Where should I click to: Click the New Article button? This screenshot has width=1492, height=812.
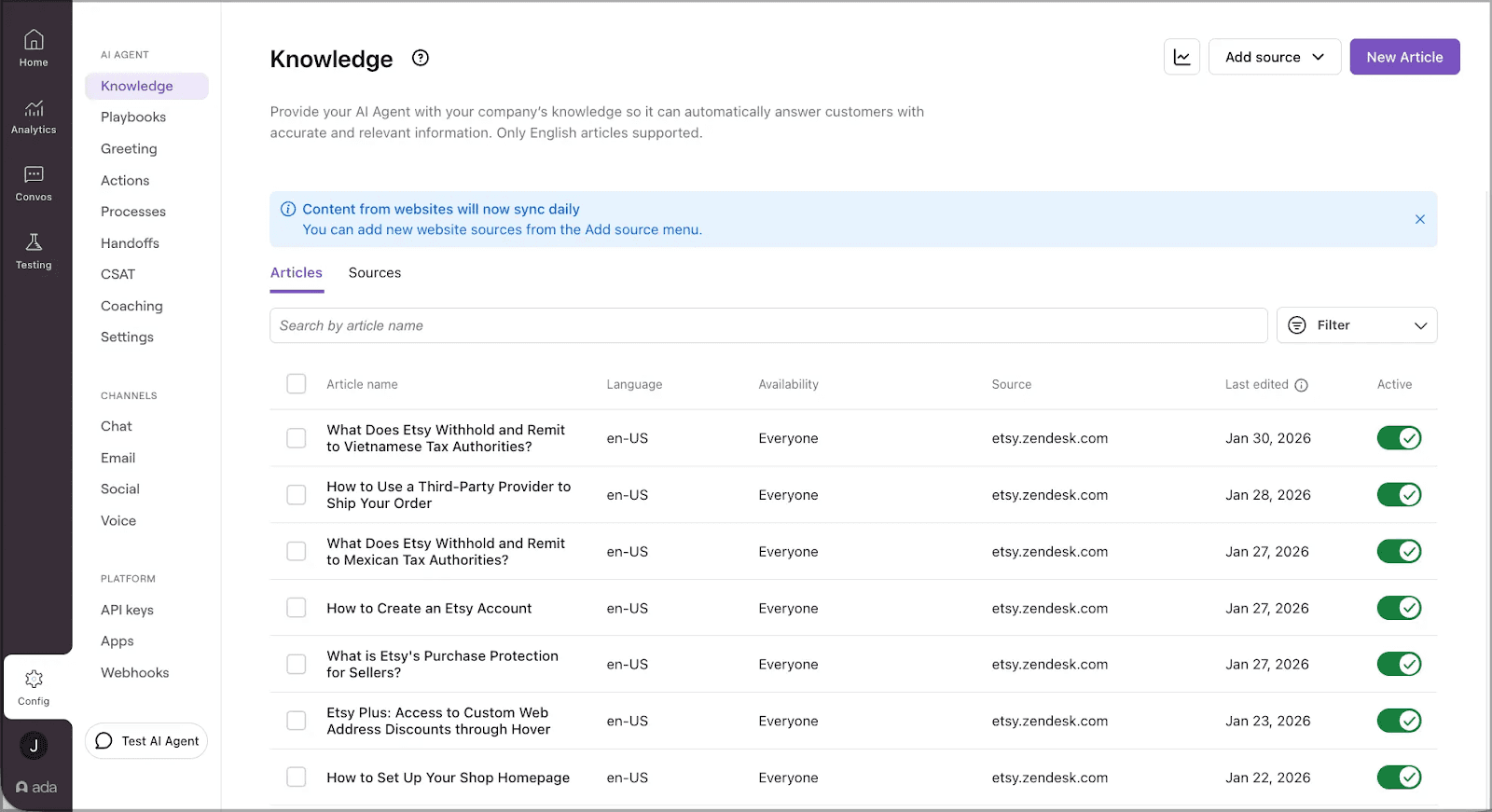pos(1404,57)
